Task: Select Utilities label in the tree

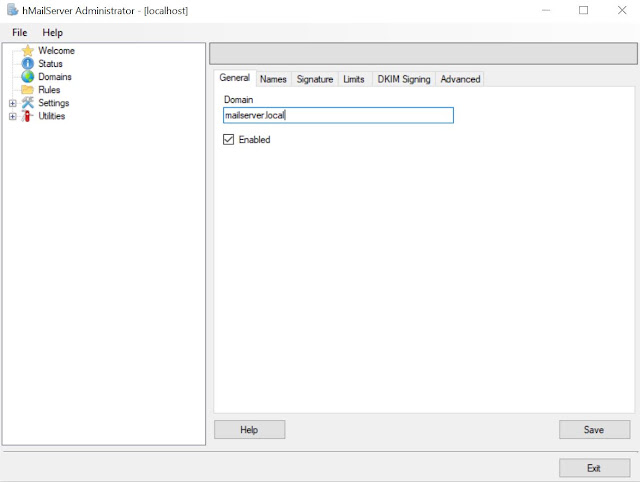Action: point(51,116)
